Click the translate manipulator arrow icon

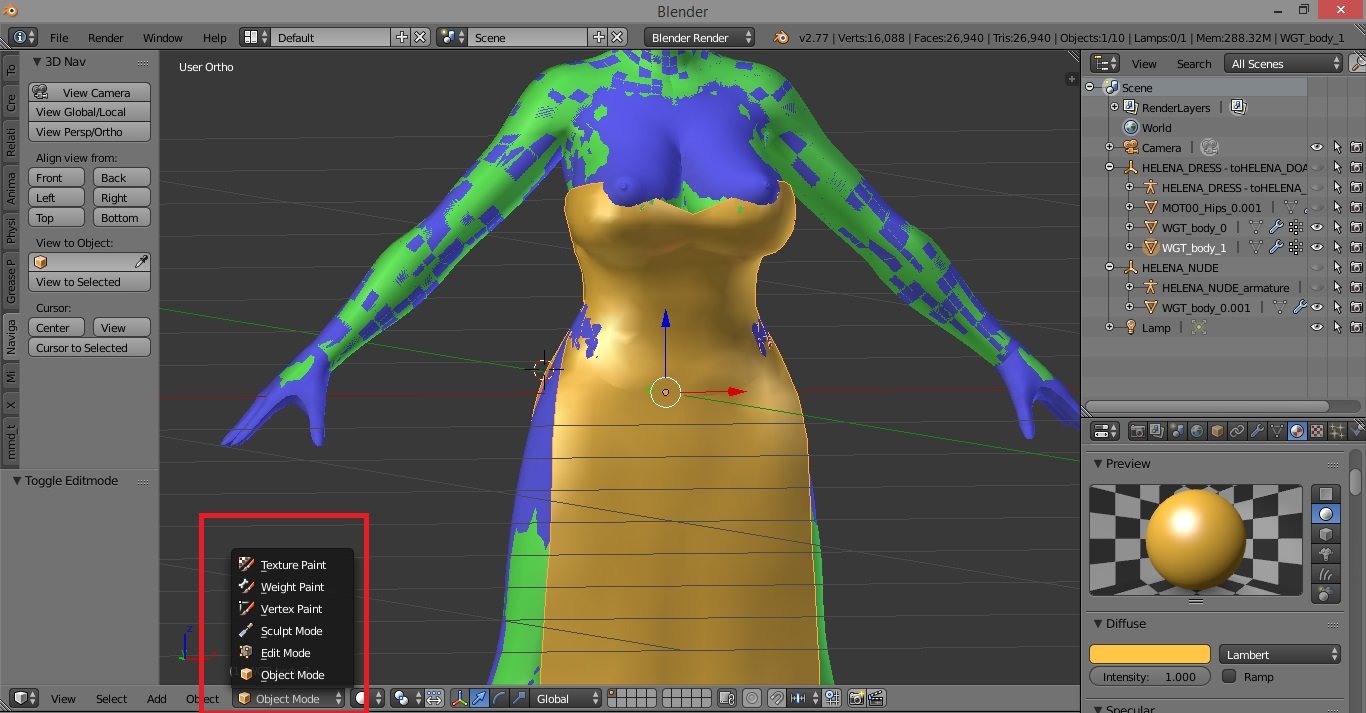[479, 698]
